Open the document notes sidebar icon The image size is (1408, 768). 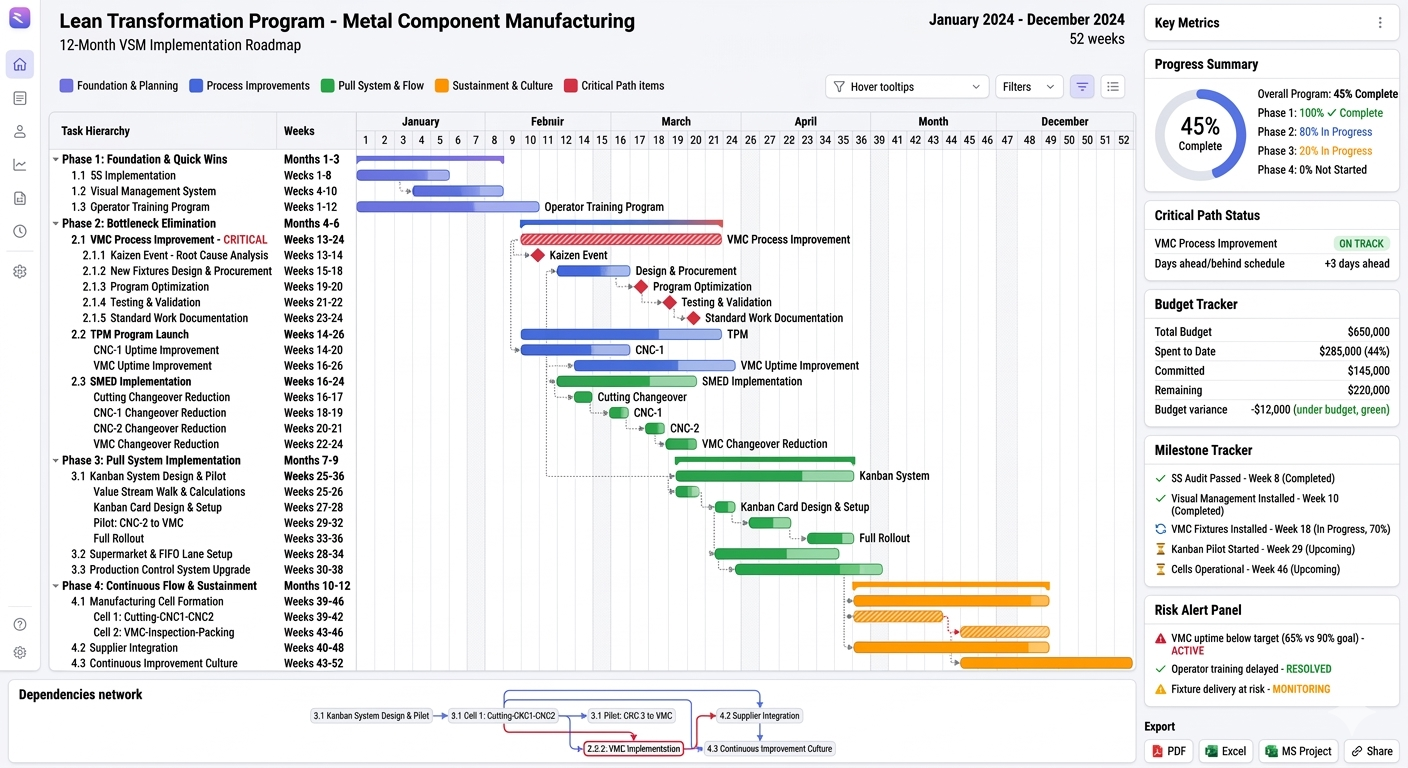click(20, 98)
